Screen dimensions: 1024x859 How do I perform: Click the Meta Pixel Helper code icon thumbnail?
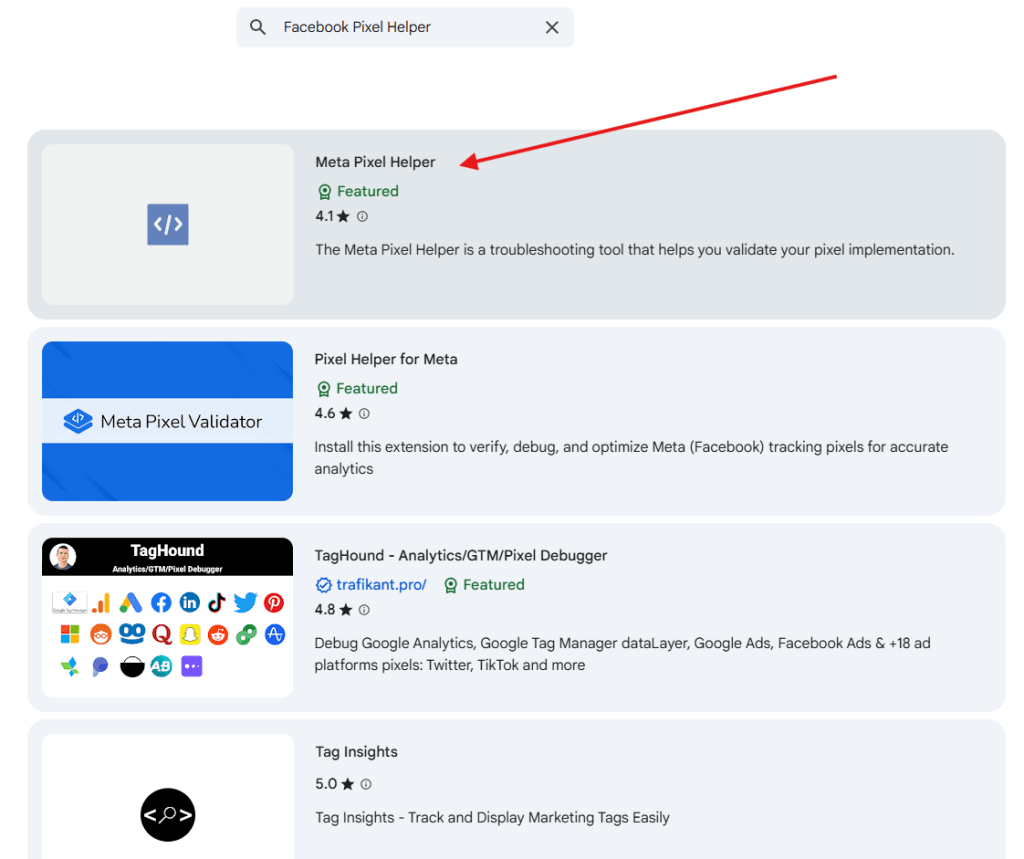pos(168,224)
